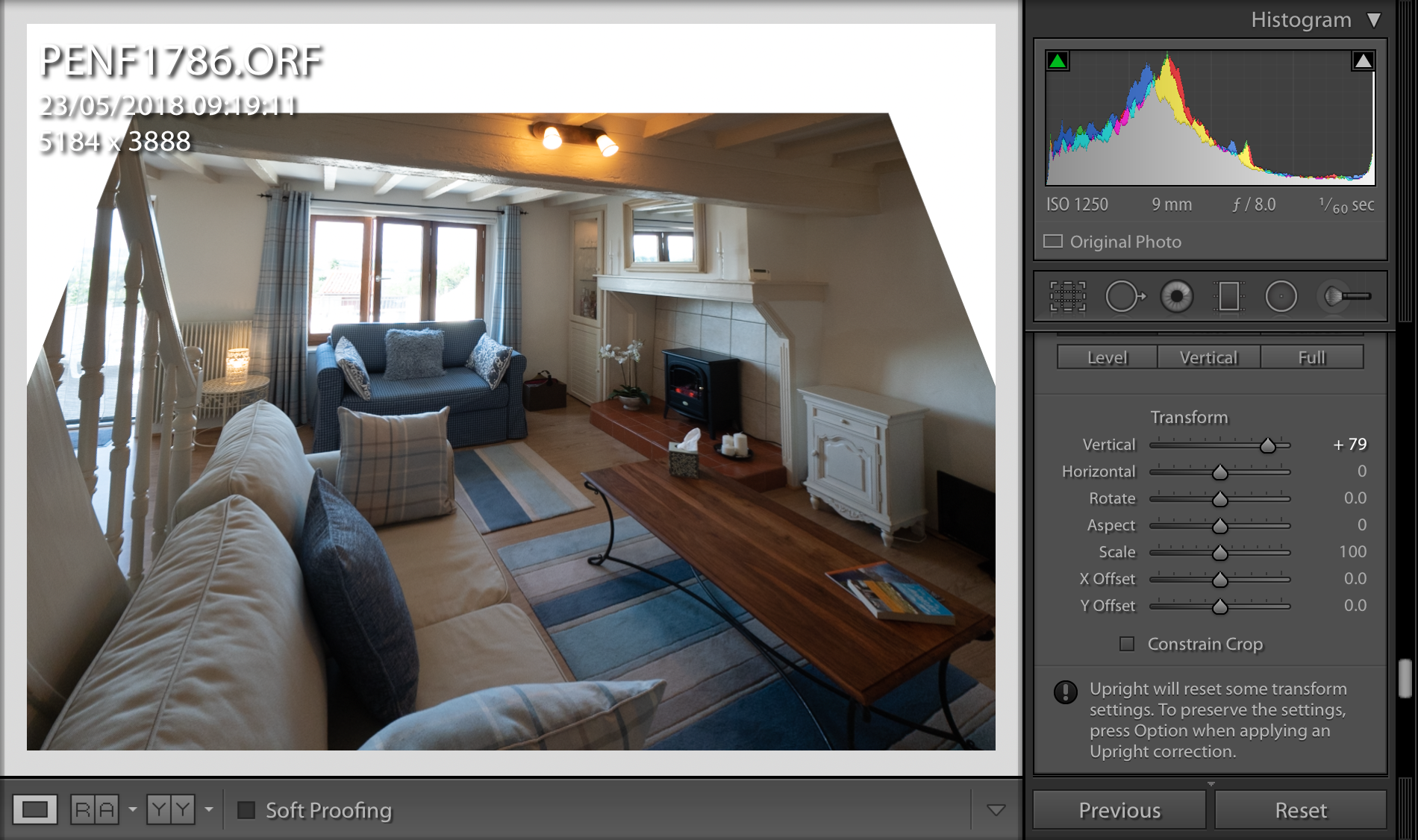Click the Previous button
This screenshot has width=1418, height=840.
pos(1119,810)
